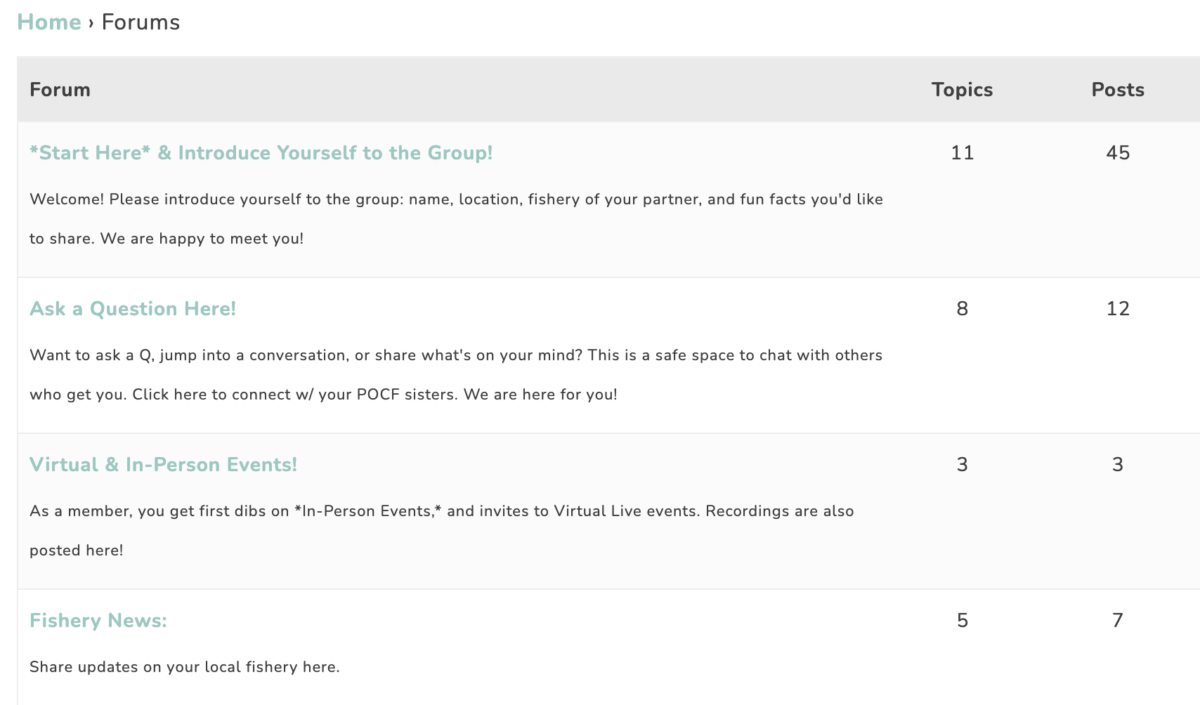The image size is (1200, 705).
Task: Click the Virtual Events description text
Action: click(x=440, y=511)
